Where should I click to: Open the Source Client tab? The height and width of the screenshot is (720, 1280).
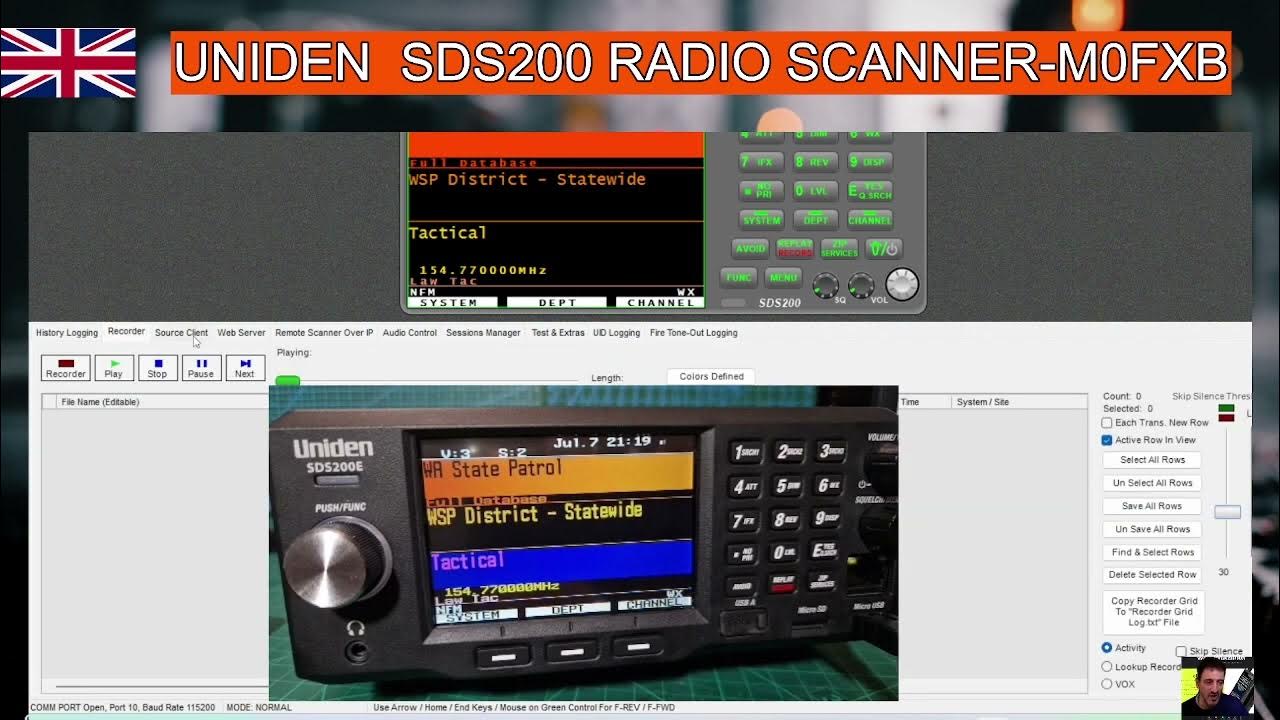181,333
